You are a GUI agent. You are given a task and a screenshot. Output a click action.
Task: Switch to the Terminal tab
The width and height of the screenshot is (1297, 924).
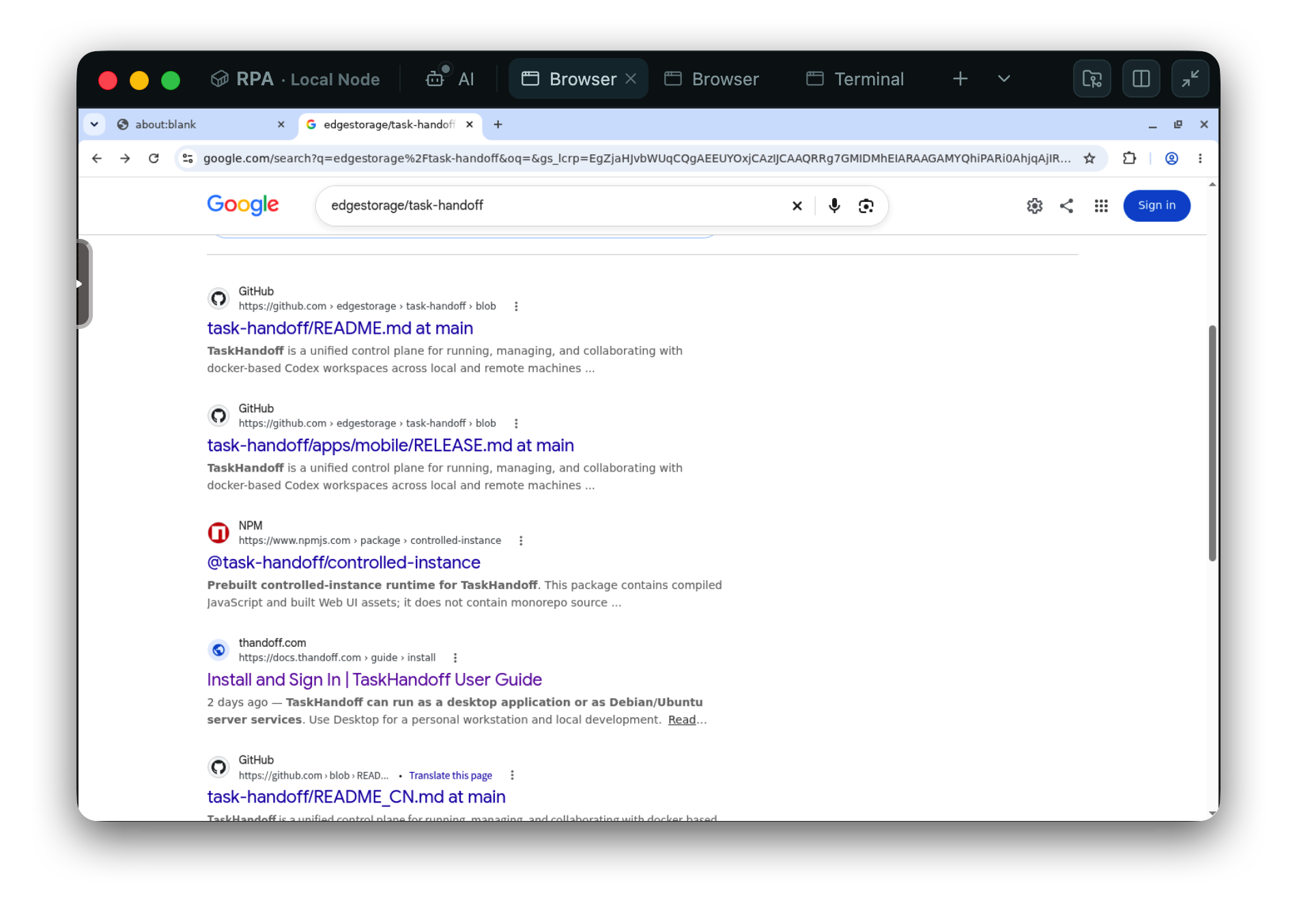pyautogui.click(x=855, y=79)
